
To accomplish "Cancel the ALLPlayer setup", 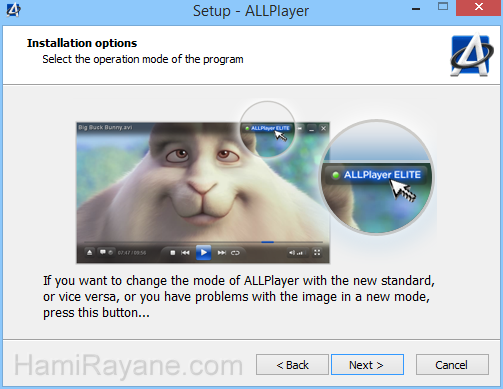I will [x=452, y=365].
